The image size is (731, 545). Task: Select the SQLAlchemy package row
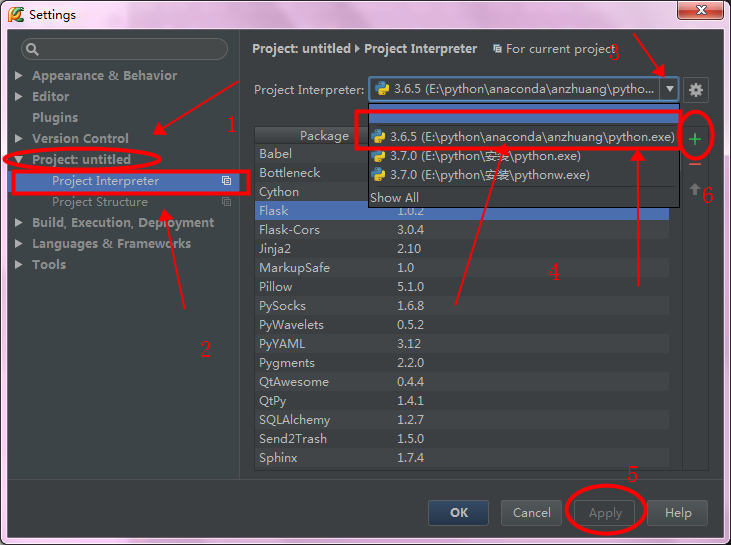[x=462, y=420]
